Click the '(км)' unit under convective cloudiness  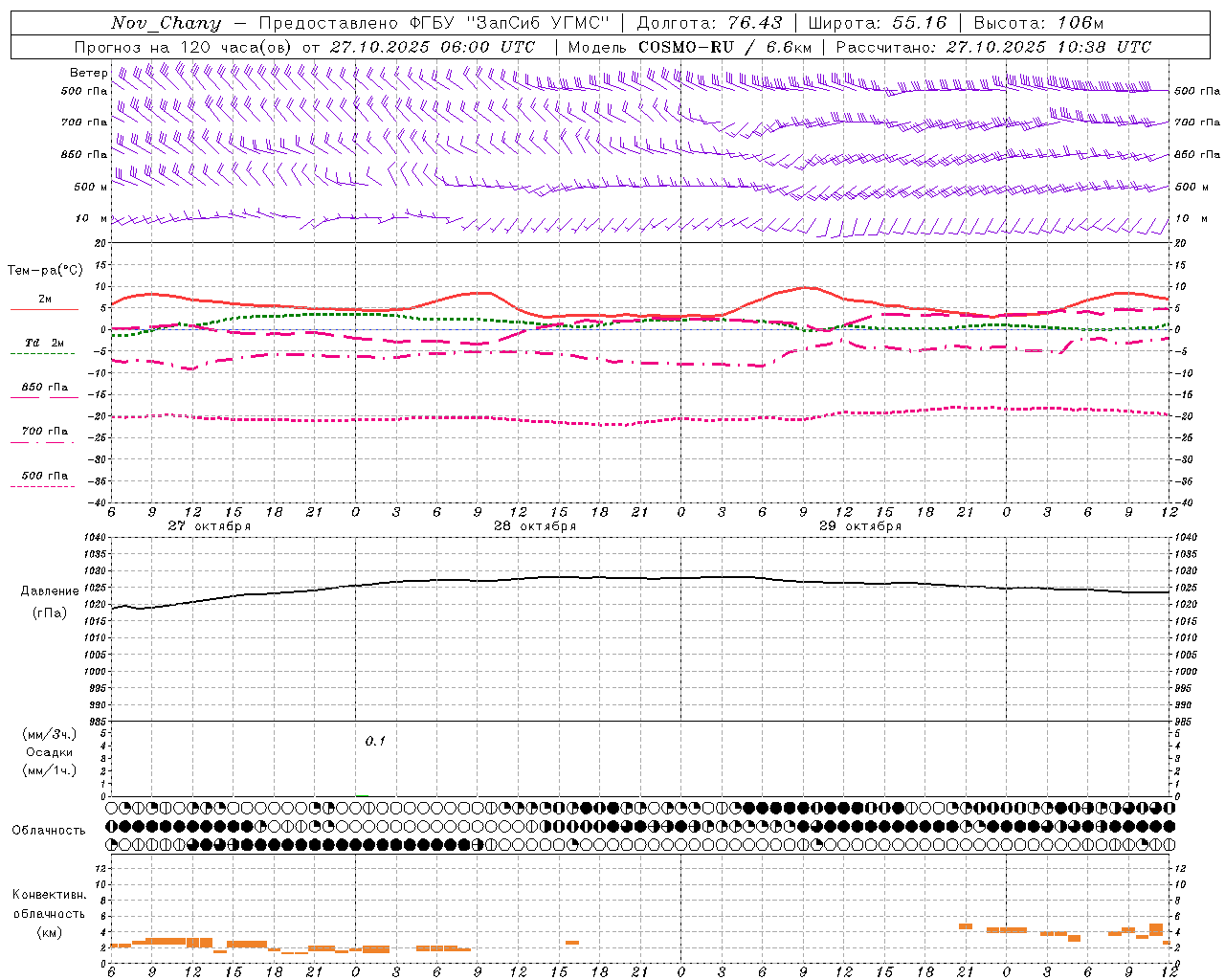pyautogui.click(x=50, y=932)
